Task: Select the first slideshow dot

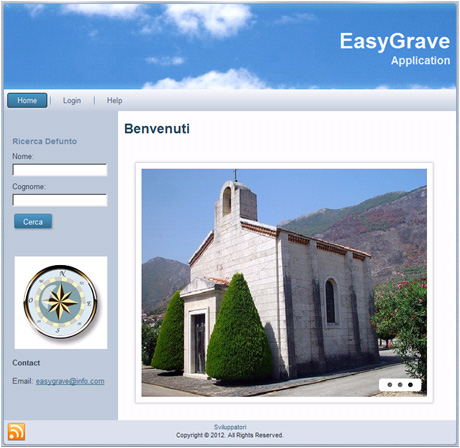Action: (390, 385)
